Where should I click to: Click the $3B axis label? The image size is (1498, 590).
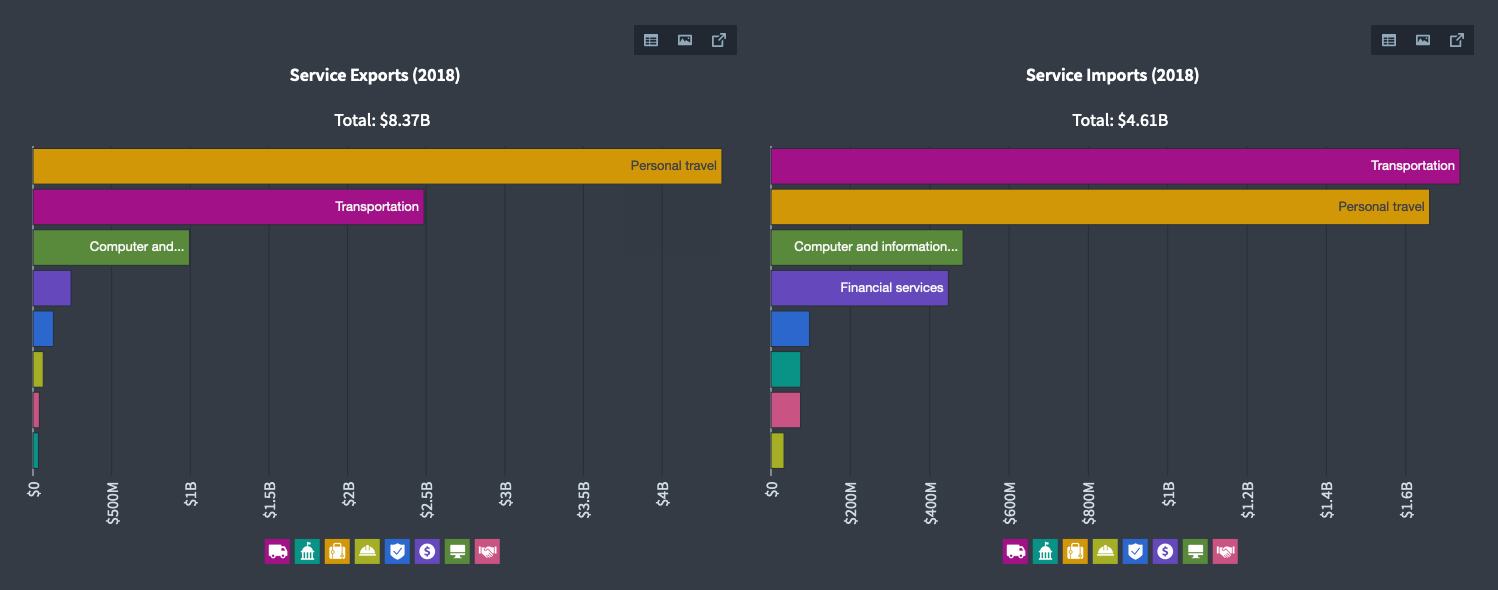tap(505, 495)
